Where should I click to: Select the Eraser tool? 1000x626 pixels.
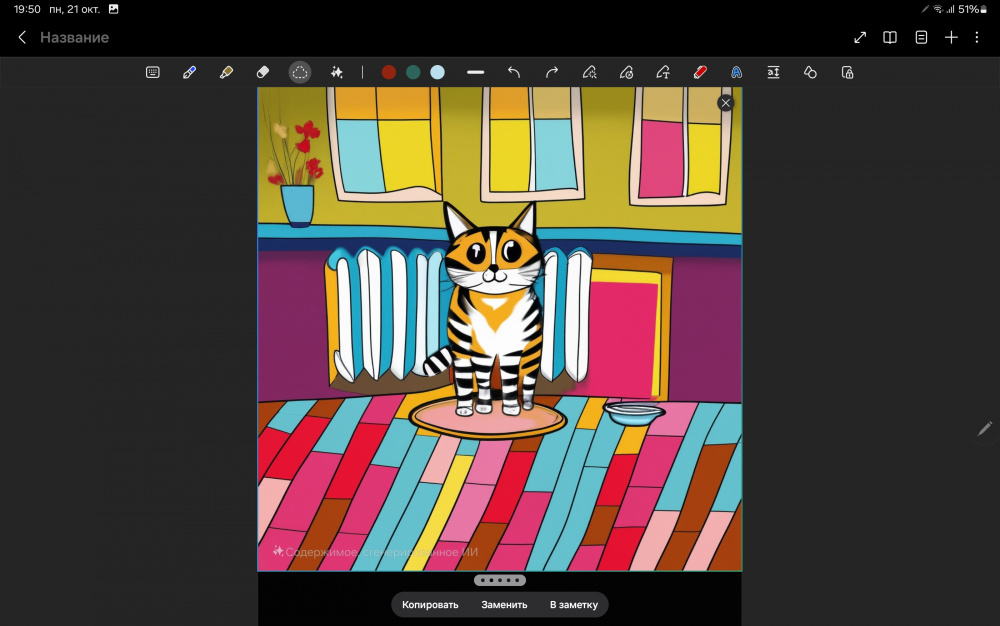point(263,73)
